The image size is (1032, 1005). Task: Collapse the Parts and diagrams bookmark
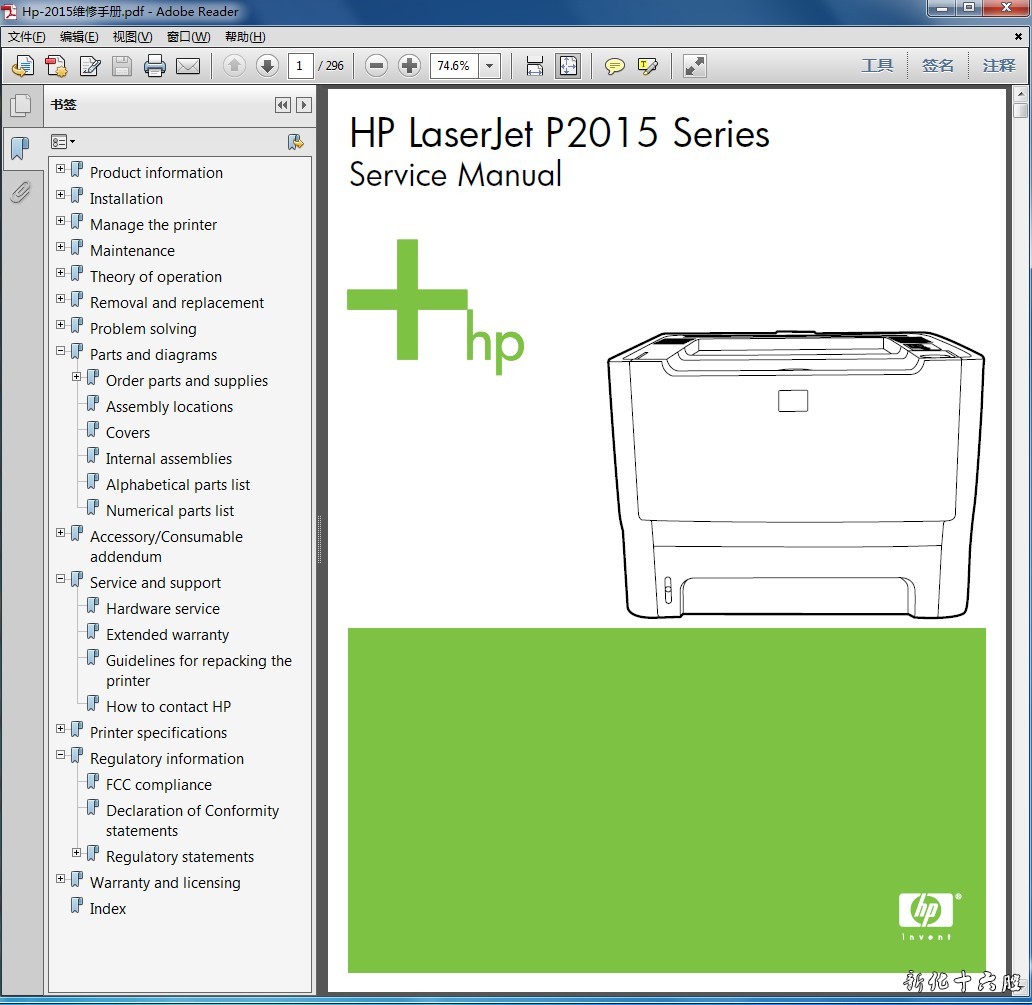click(x=61, y=351)
